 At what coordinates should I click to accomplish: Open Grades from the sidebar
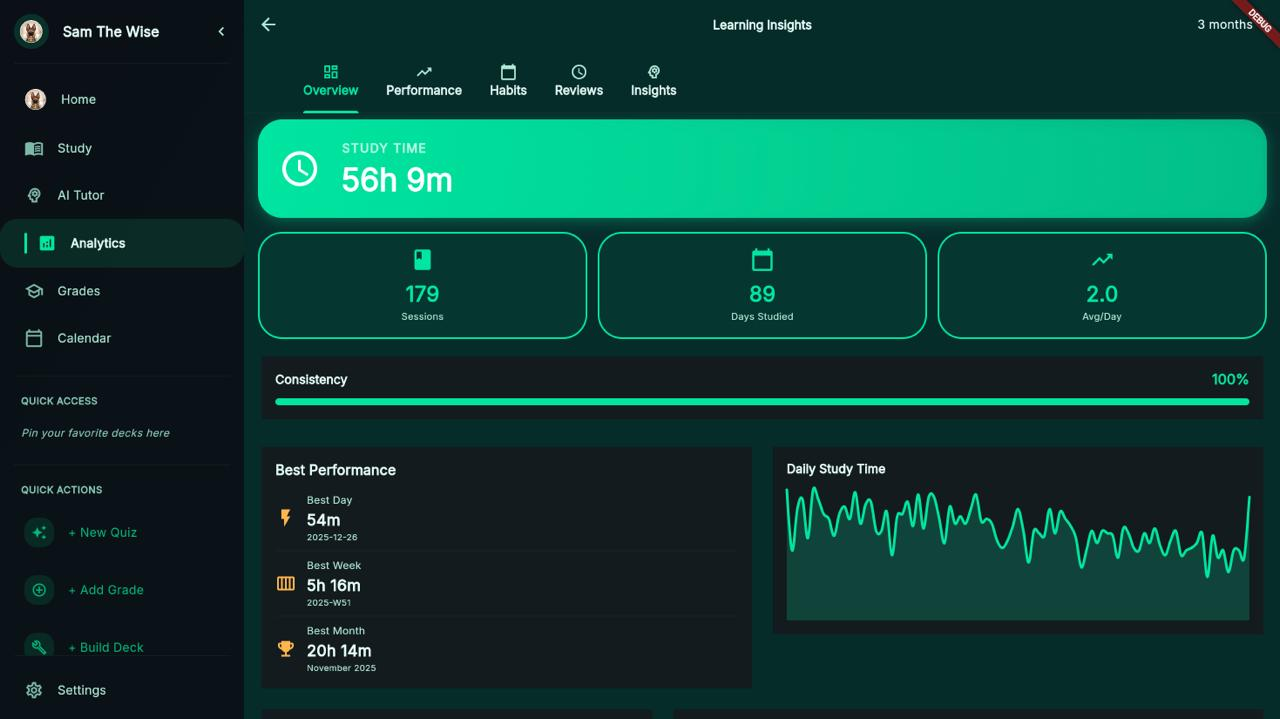78,290
